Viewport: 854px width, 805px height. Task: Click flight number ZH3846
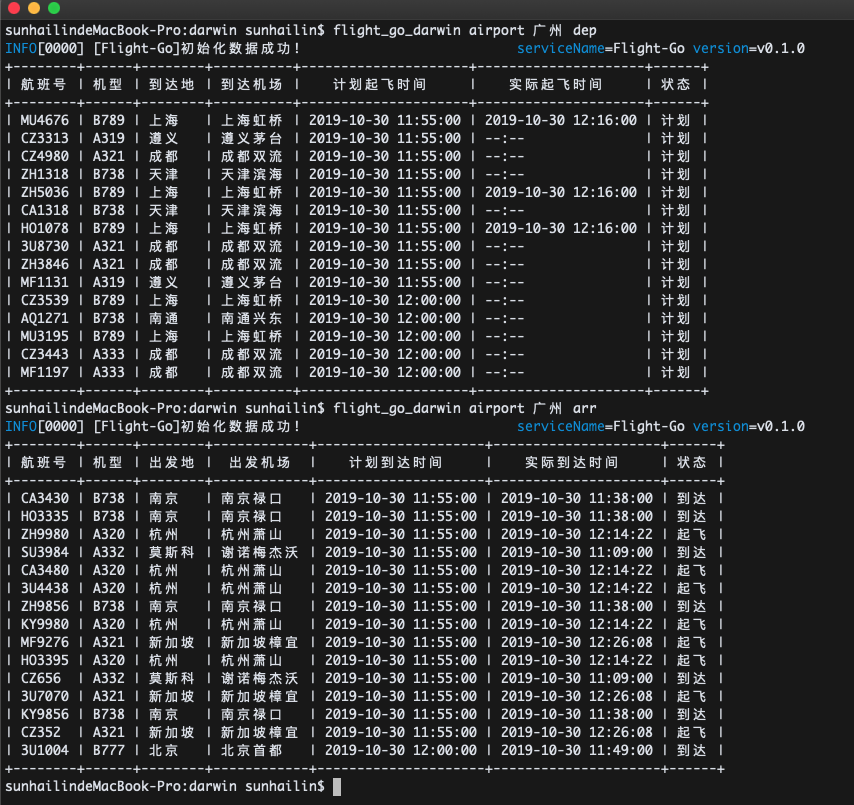click(x=45, y=264)
